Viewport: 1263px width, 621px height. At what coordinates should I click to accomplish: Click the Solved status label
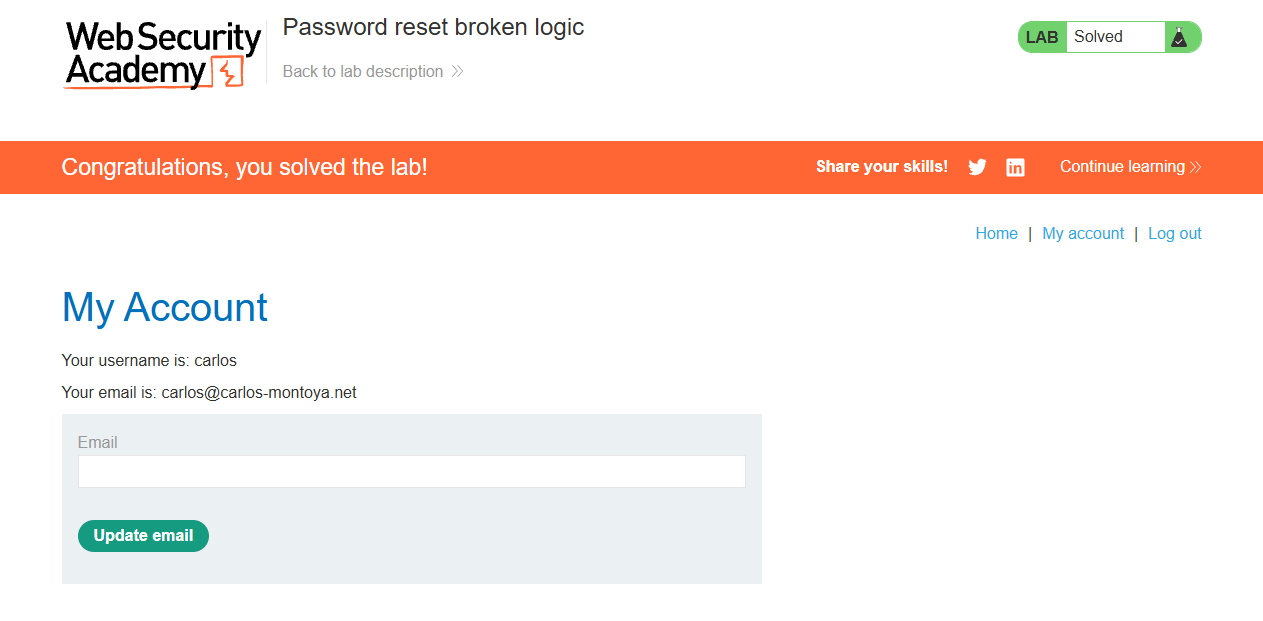(1098, 37)
